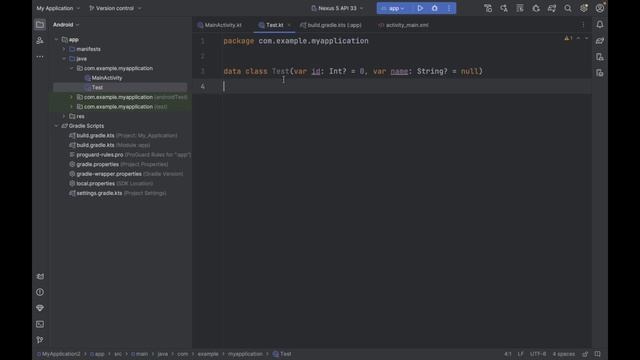Click the line position 4:1 in status bar
Image resolution: width=640 pixels, height=360 pixels.
(x=507, y=354)
